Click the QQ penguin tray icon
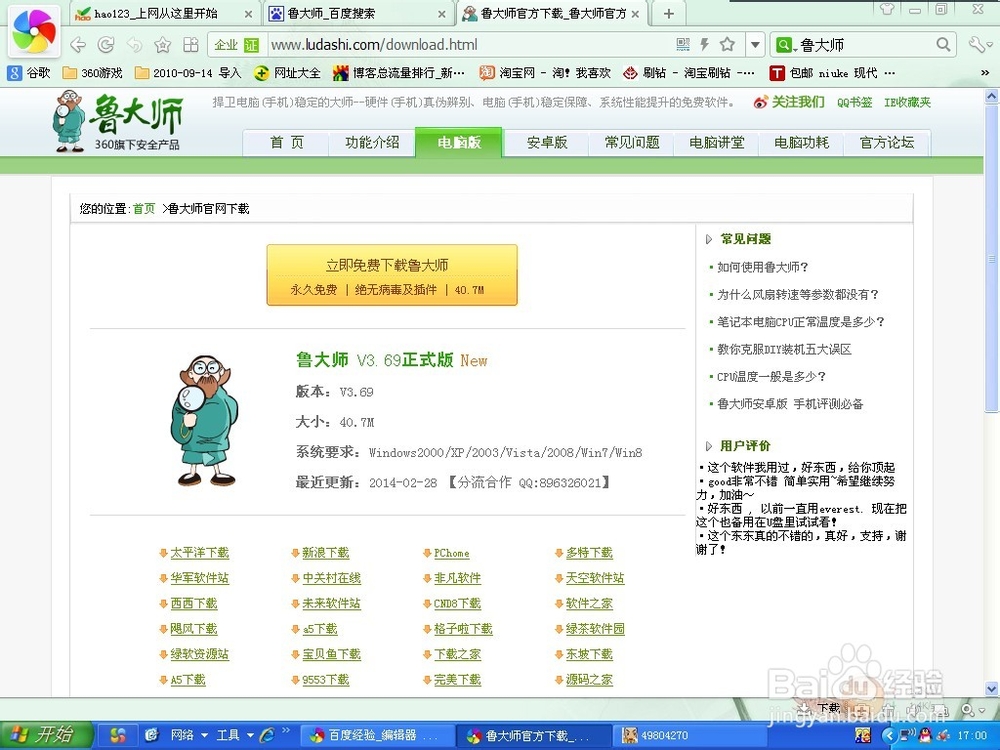This screenshot has height=750, width=1000. (925, 735)
